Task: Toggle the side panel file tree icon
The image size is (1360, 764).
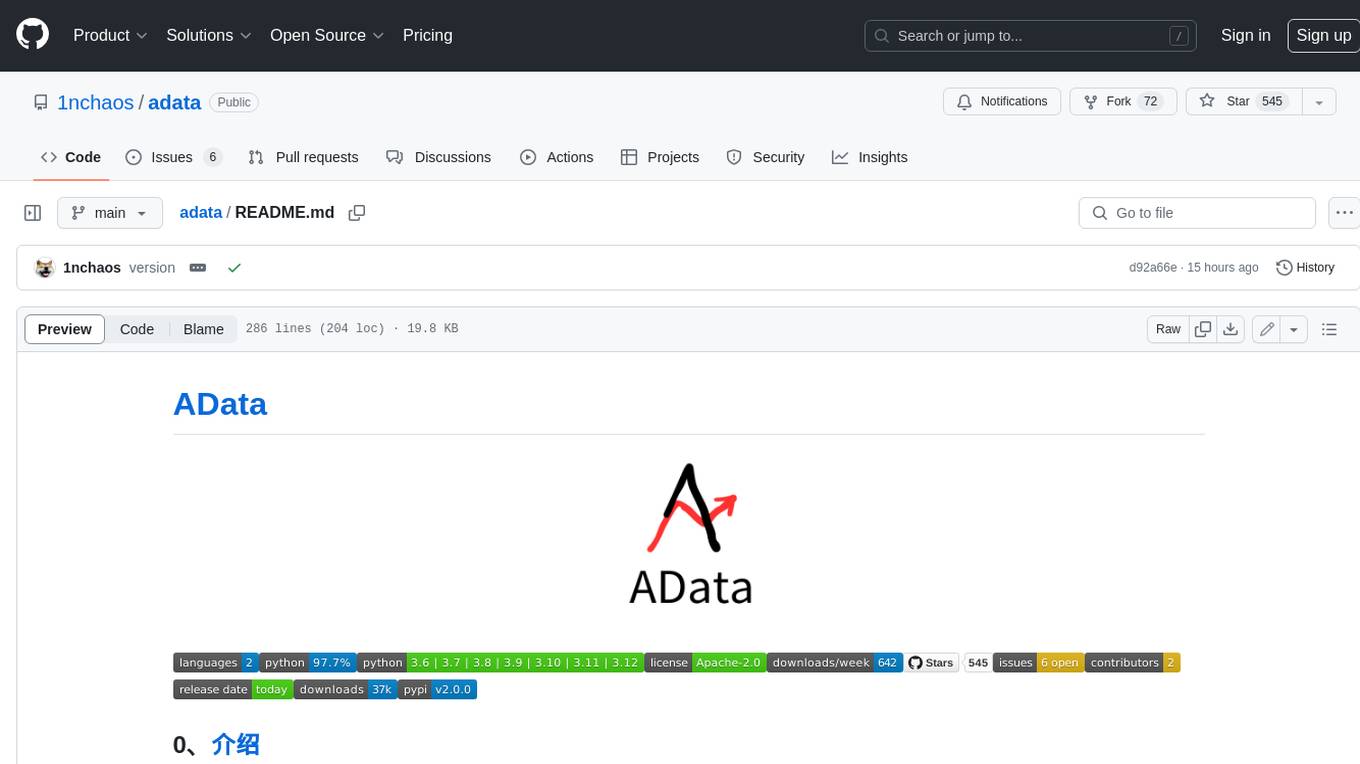Action: pyautogui.click(x=33, y=213)
